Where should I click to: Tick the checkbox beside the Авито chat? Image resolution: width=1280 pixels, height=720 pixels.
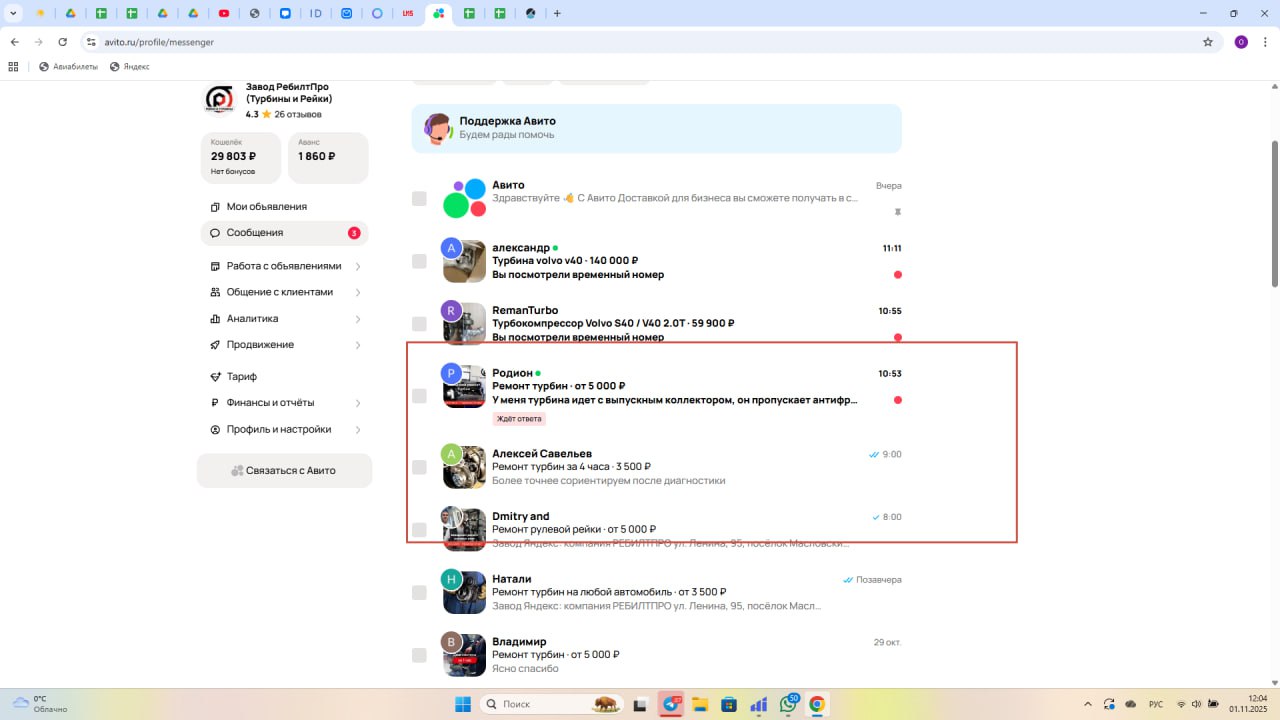coord(419,198)
